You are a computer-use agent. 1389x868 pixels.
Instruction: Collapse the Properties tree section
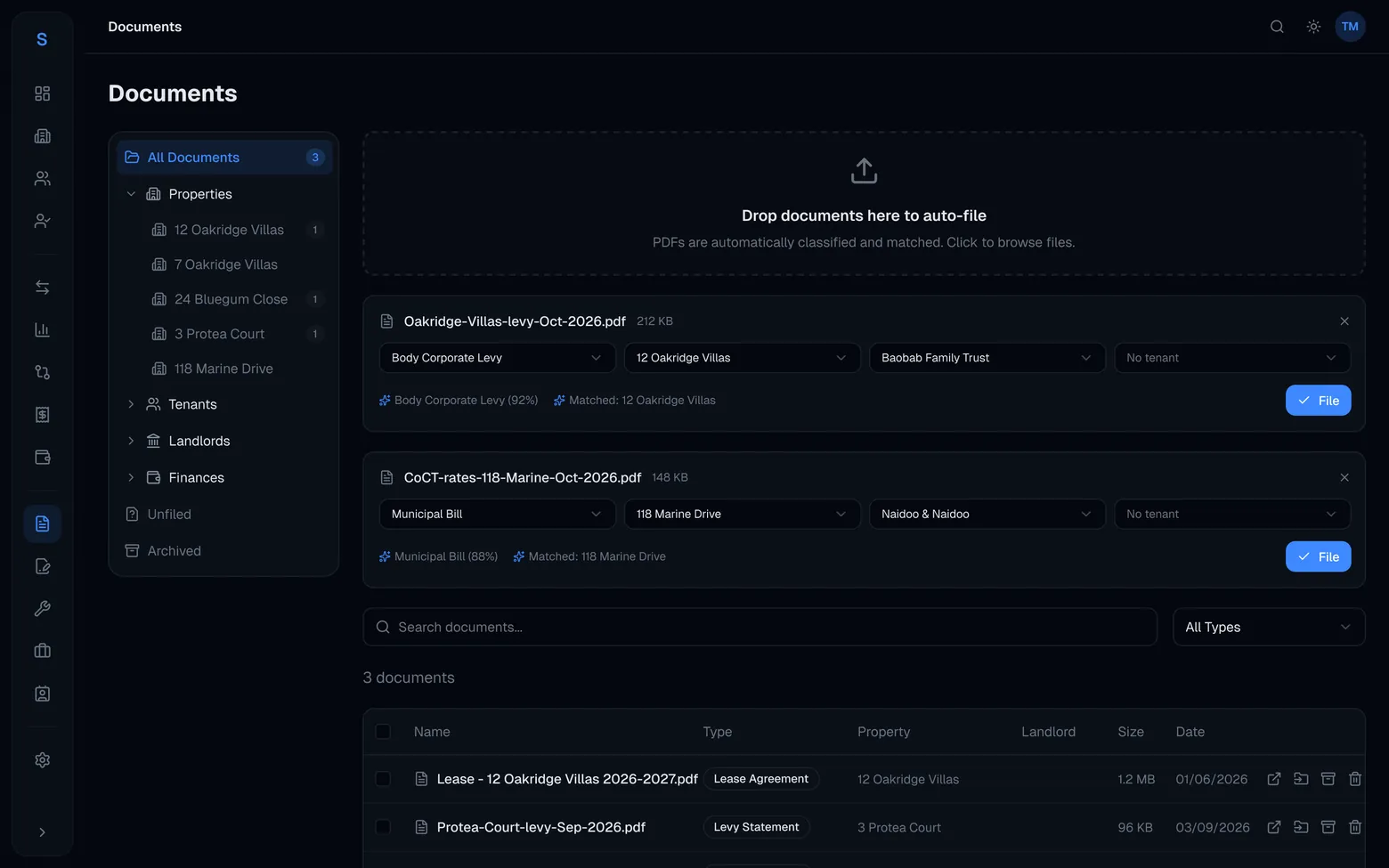[x=131, y=194]
